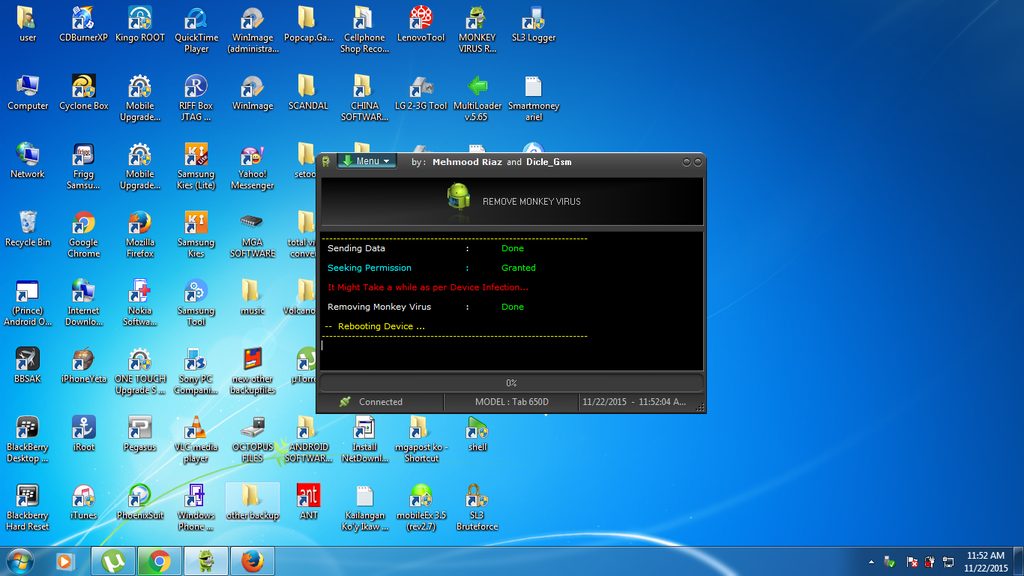
Task: Select the RIFF Box JTAG shortcut
Action: pos(196,98)
